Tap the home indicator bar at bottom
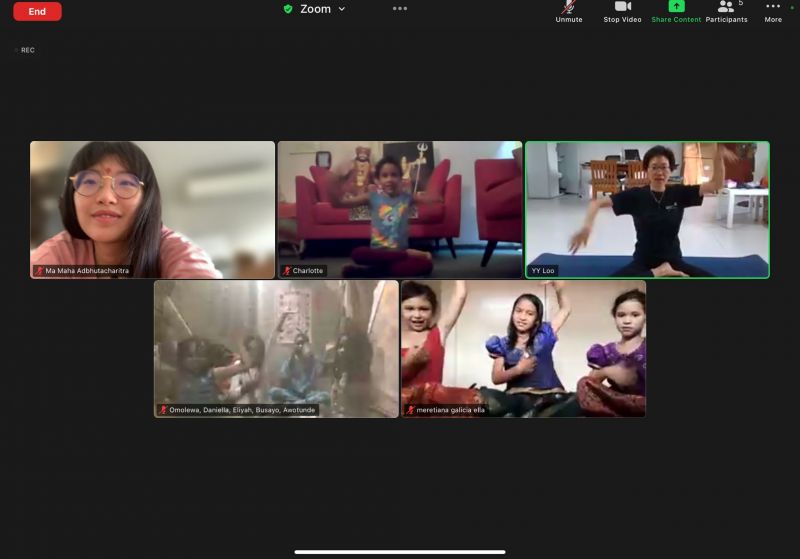This screenshot has width=800, height=559. pos(400,551)
